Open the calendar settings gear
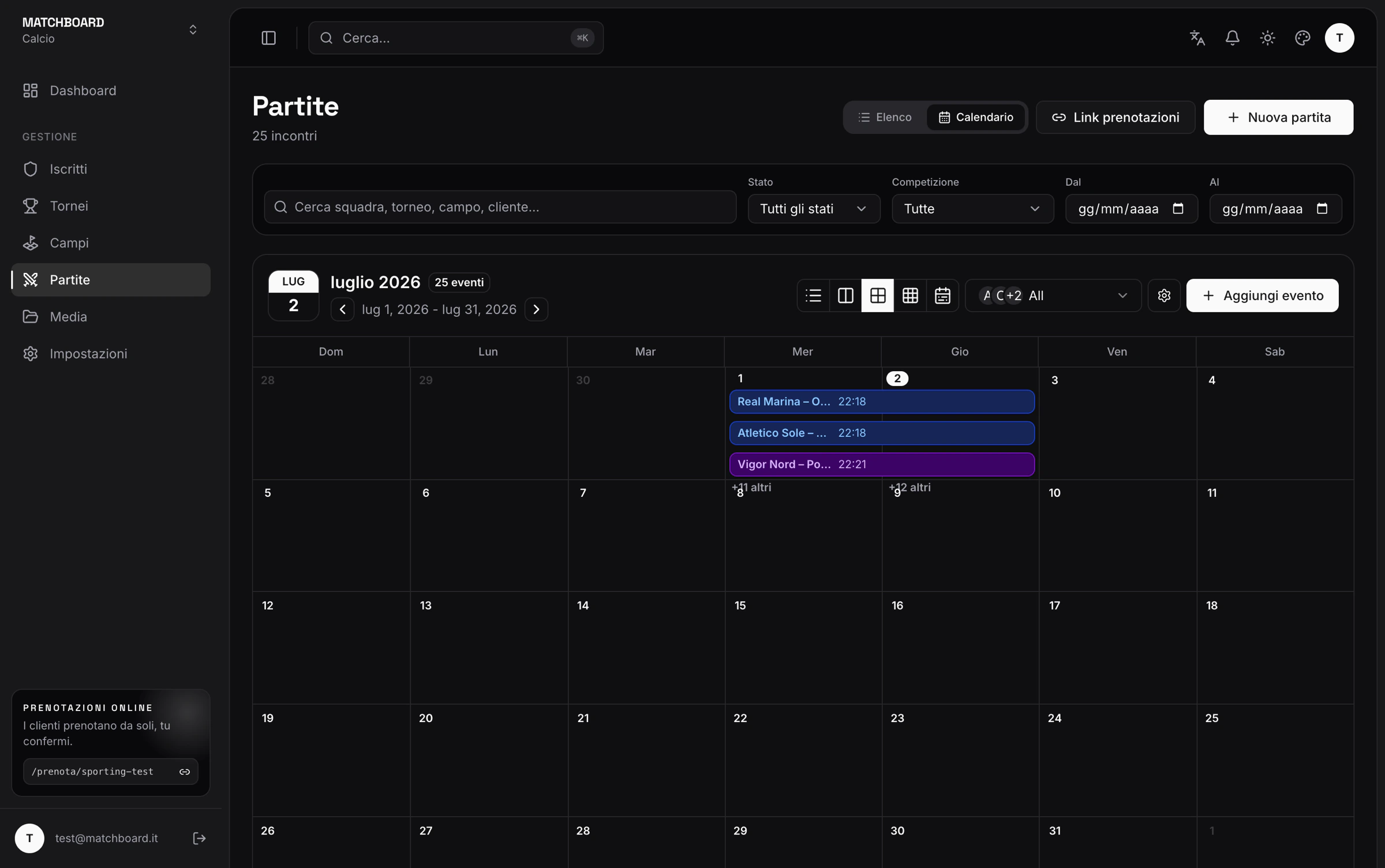This screenshot has width=1385, height=868. [1163, 295]
